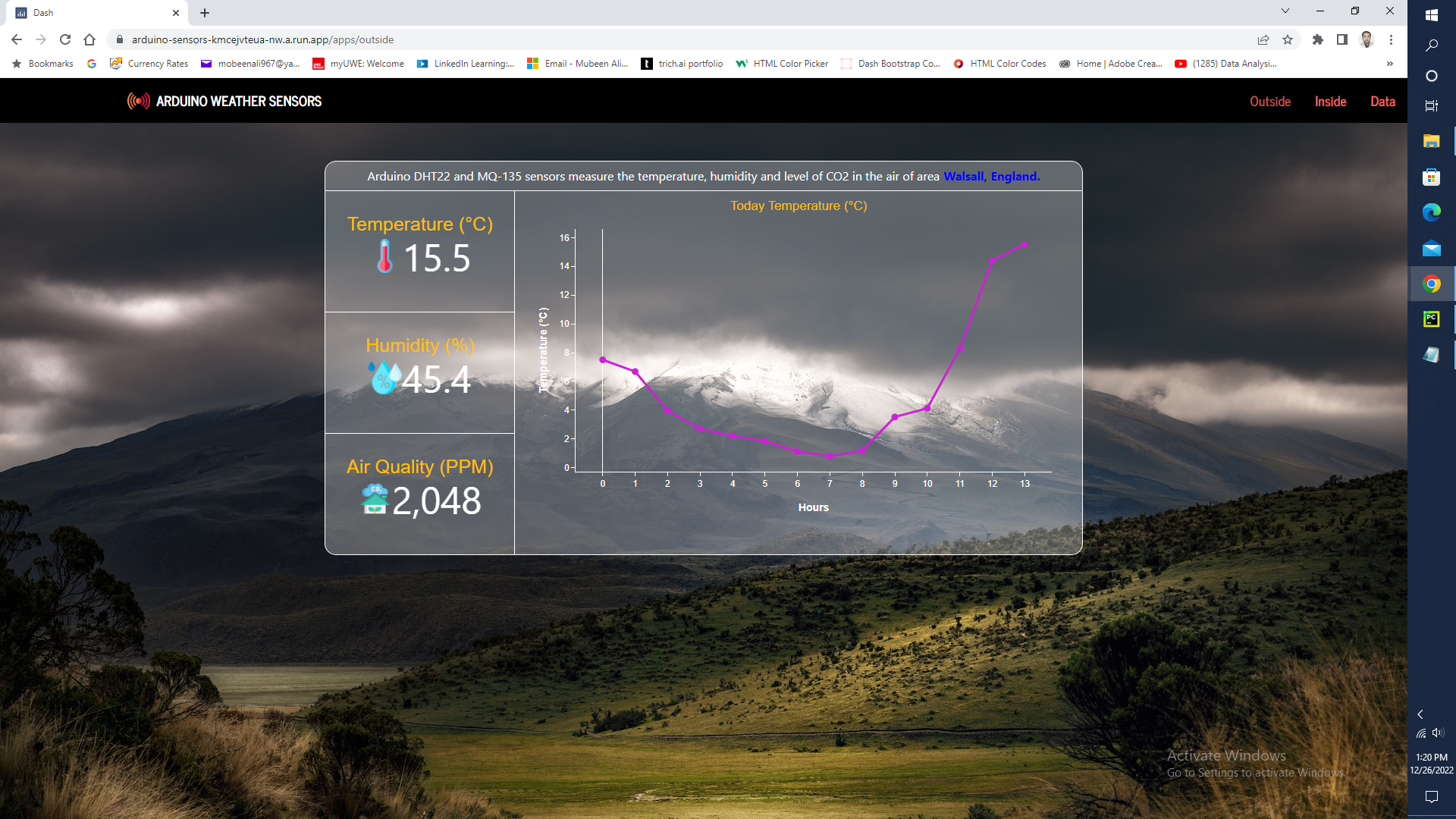Click the Arduino sensor broadcast logo icon
Viewport: 1456px width, 819px height.
point(138,101)
